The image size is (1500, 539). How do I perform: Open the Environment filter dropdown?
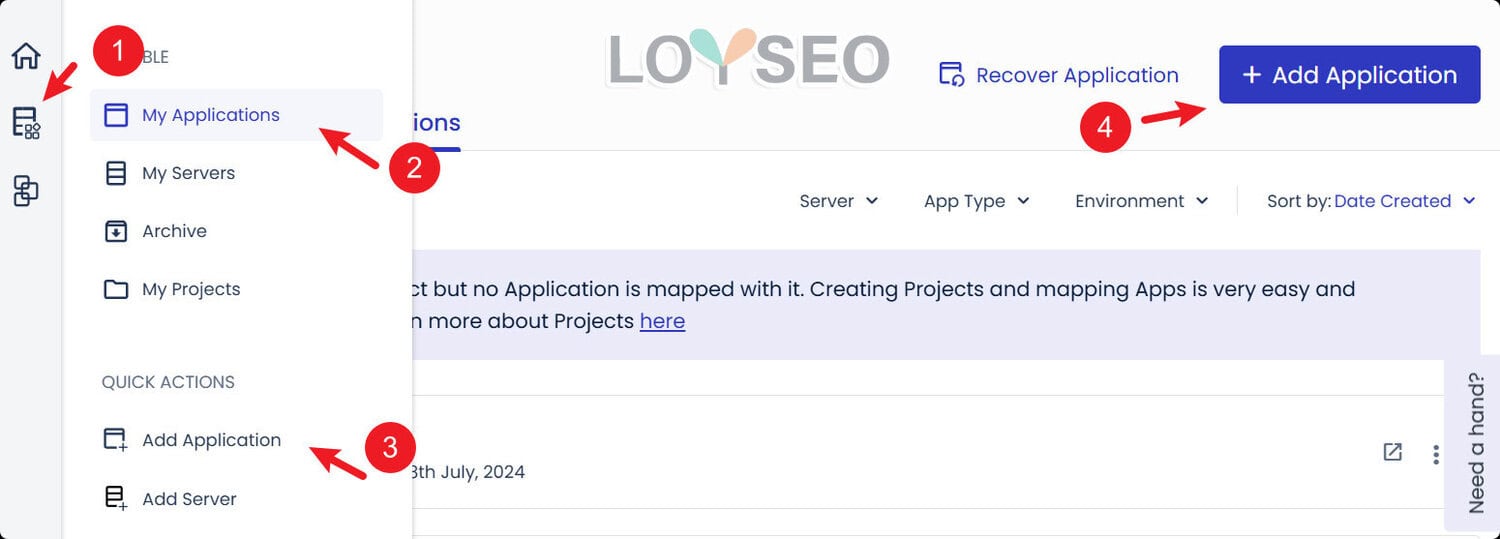tap(1141, 201)
